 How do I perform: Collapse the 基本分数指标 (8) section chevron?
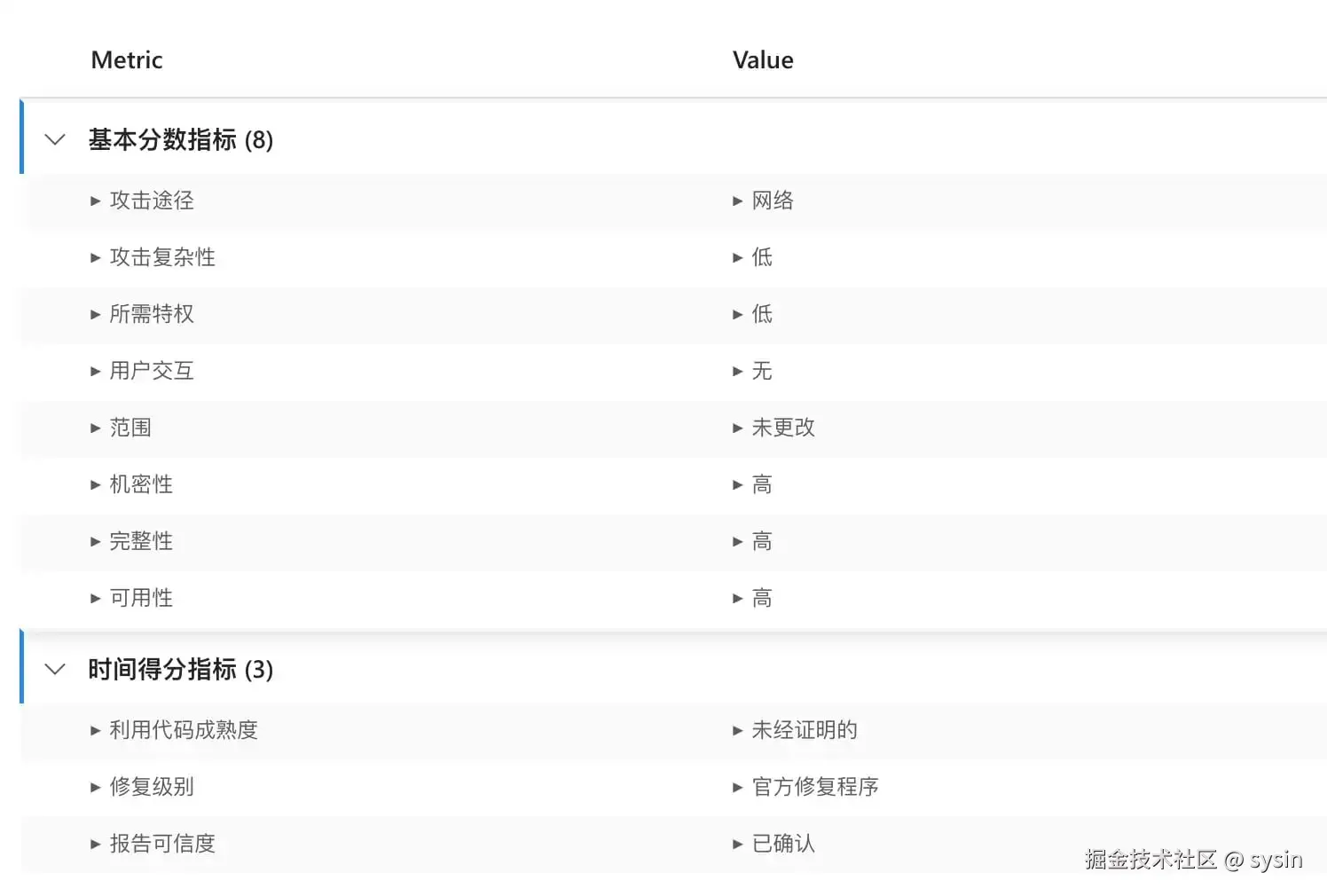(x=55, y=140)
